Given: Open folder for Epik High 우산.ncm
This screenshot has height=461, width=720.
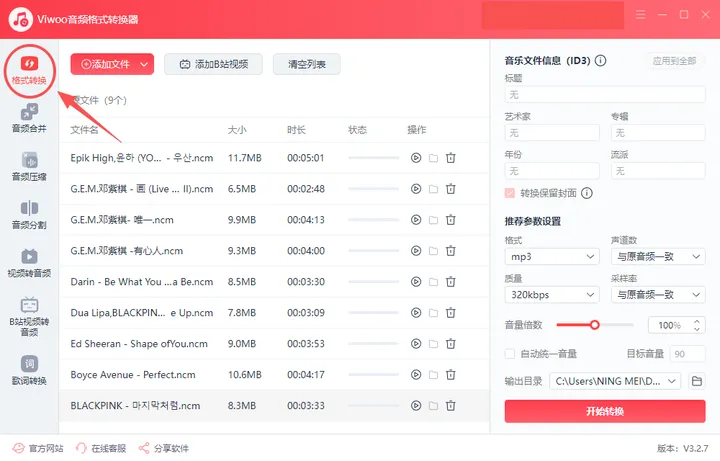Looking at the screenshot, I should (433, 158).
